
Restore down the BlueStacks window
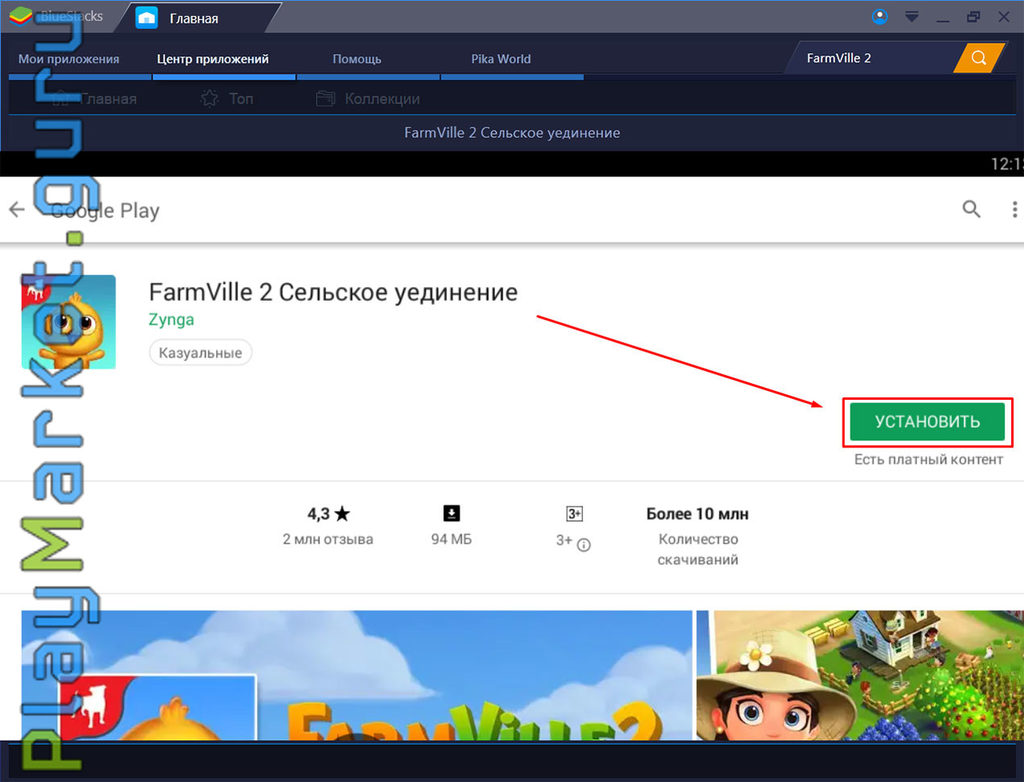pyautogui.click(x=973, y=17)
